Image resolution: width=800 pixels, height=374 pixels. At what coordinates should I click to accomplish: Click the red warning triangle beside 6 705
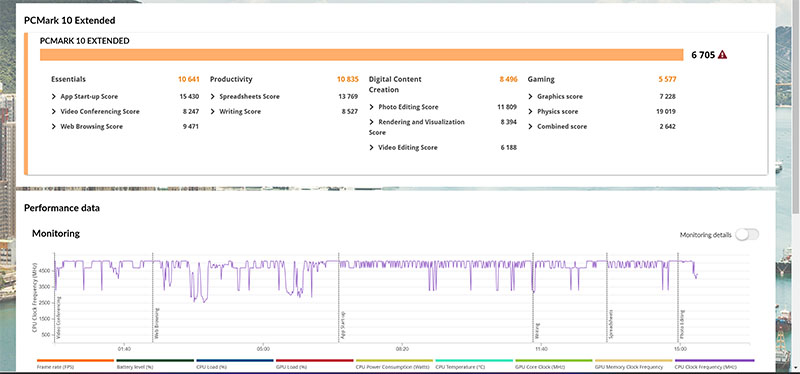tap(722, 55)
